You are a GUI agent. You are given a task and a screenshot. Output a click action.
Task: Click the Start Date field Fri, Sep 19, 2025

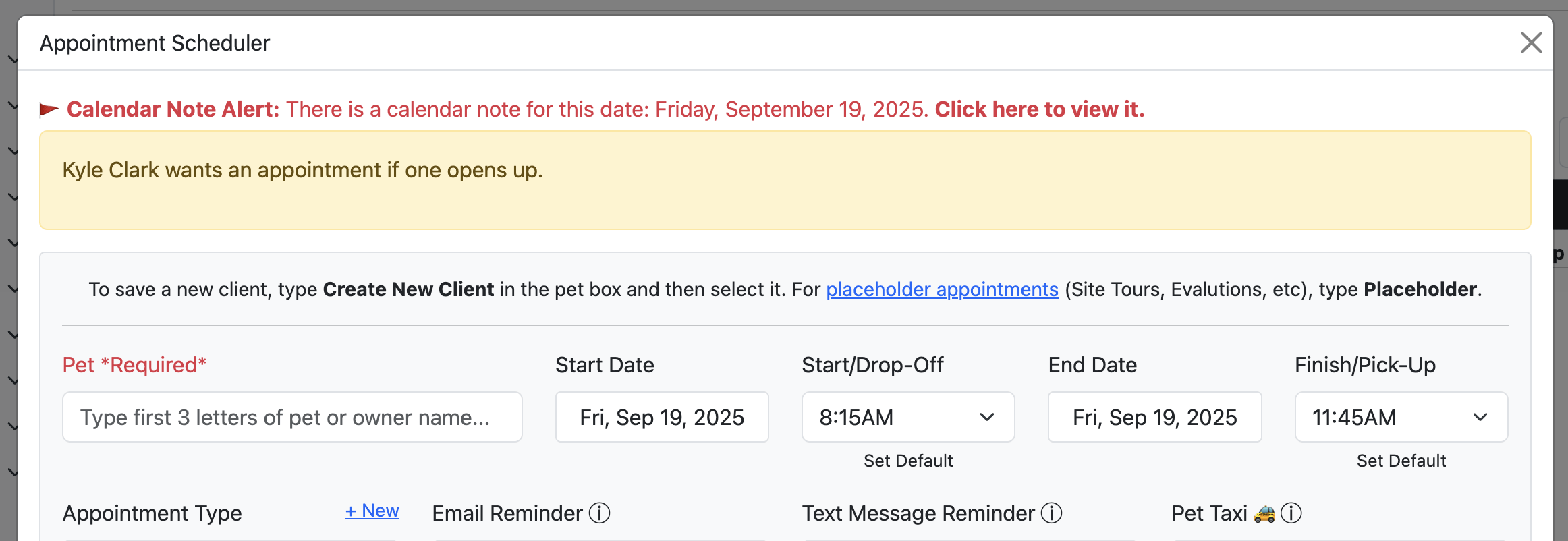pos(662,417)
